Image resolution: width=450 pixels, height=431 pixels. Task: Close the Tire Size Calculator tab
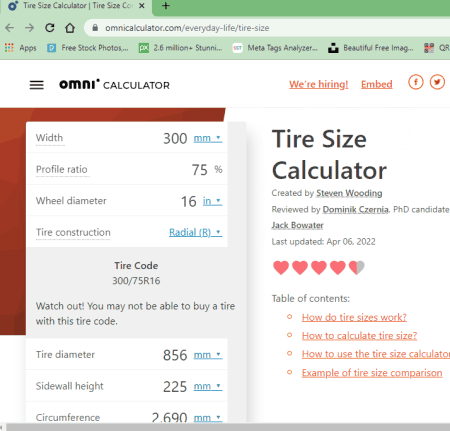pos(142,6)
